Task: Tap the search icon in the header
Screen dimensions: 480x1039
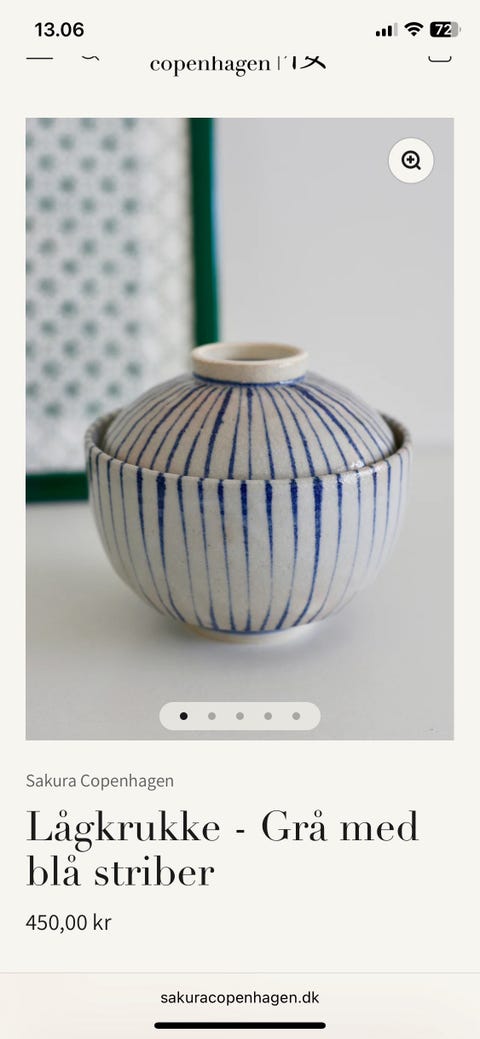Action: 91,58
